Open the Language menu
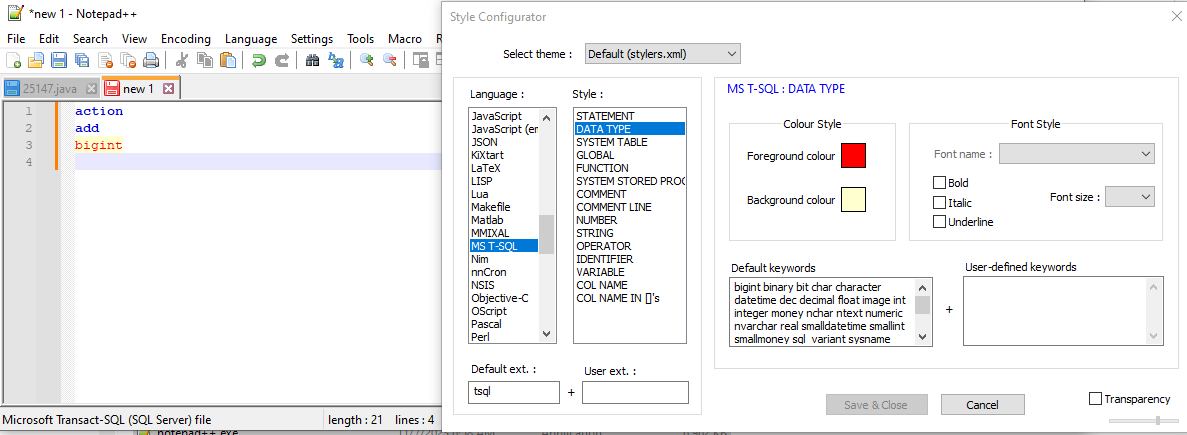Screen dimensions: 1187x435 tap(251, 39)
